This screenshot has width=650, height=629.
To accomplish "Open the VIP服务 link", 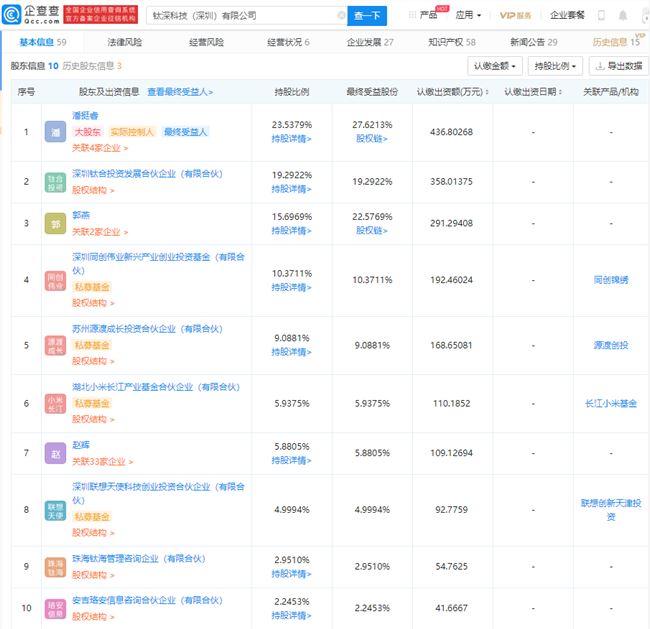I will [x=515, y=15].
